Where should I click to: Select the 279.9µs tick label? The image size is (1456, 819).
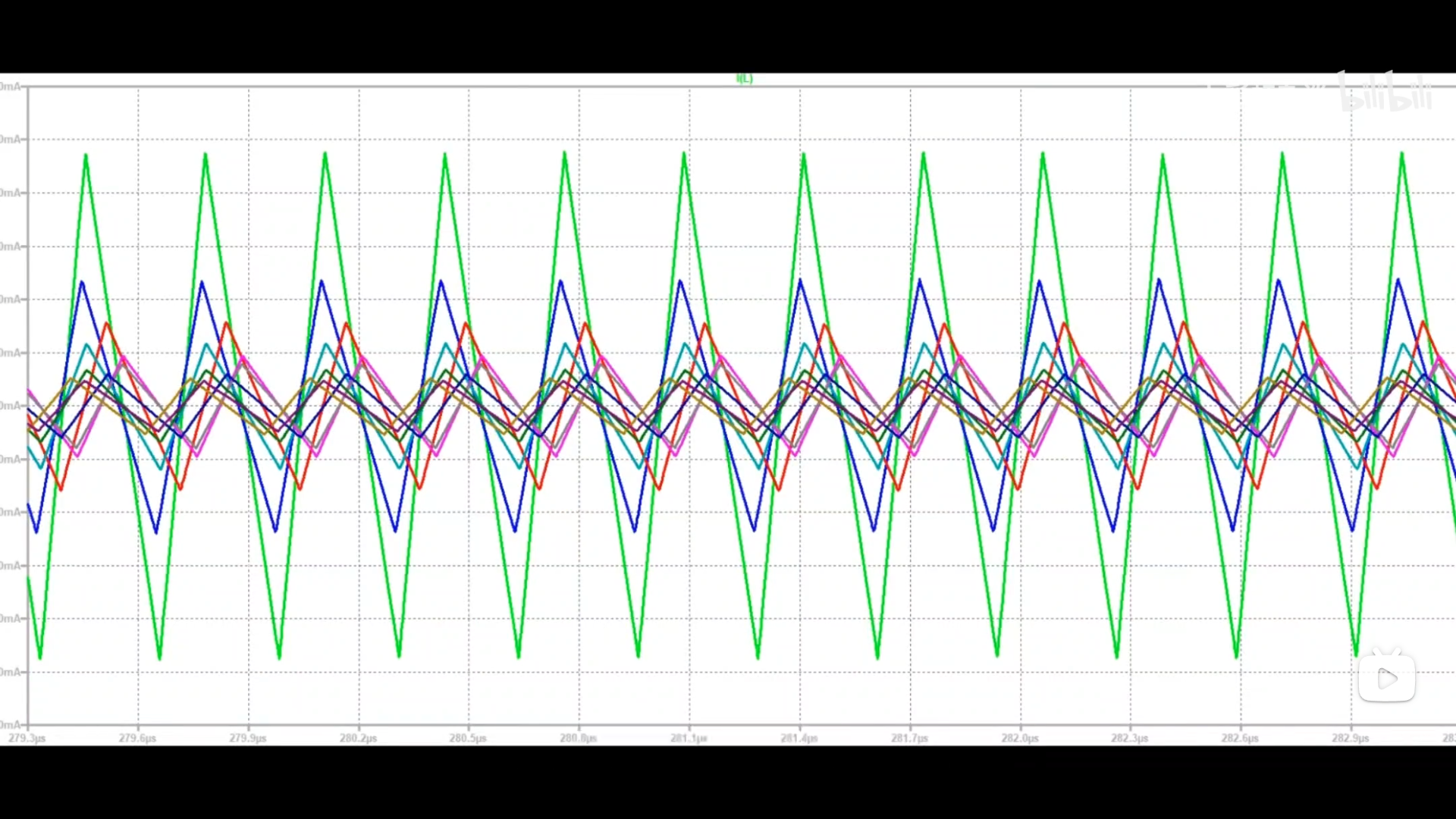pyautogui.click(x=248, y=738)
